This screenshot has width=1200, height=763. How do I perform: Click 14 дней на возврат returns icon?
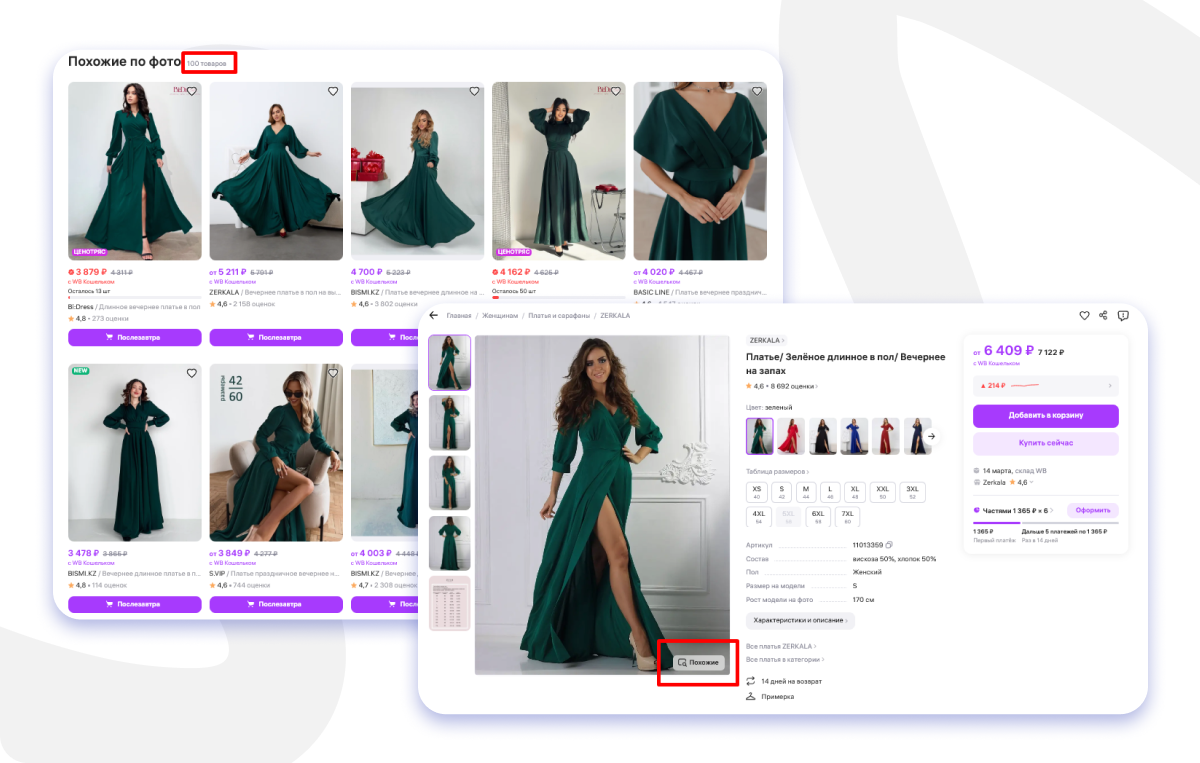point(751,681)
